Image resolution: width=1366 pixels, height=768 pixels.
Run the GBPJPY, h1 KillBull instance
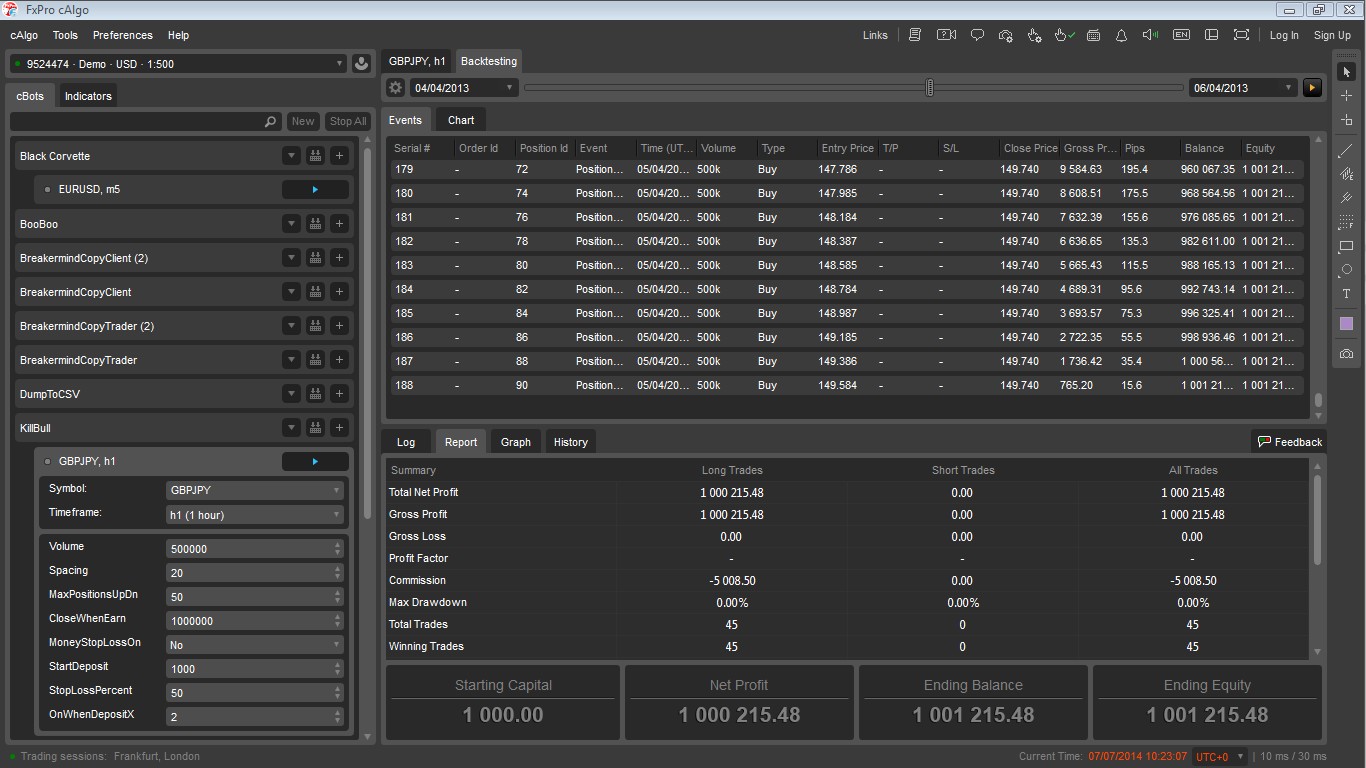pos(315,461)
